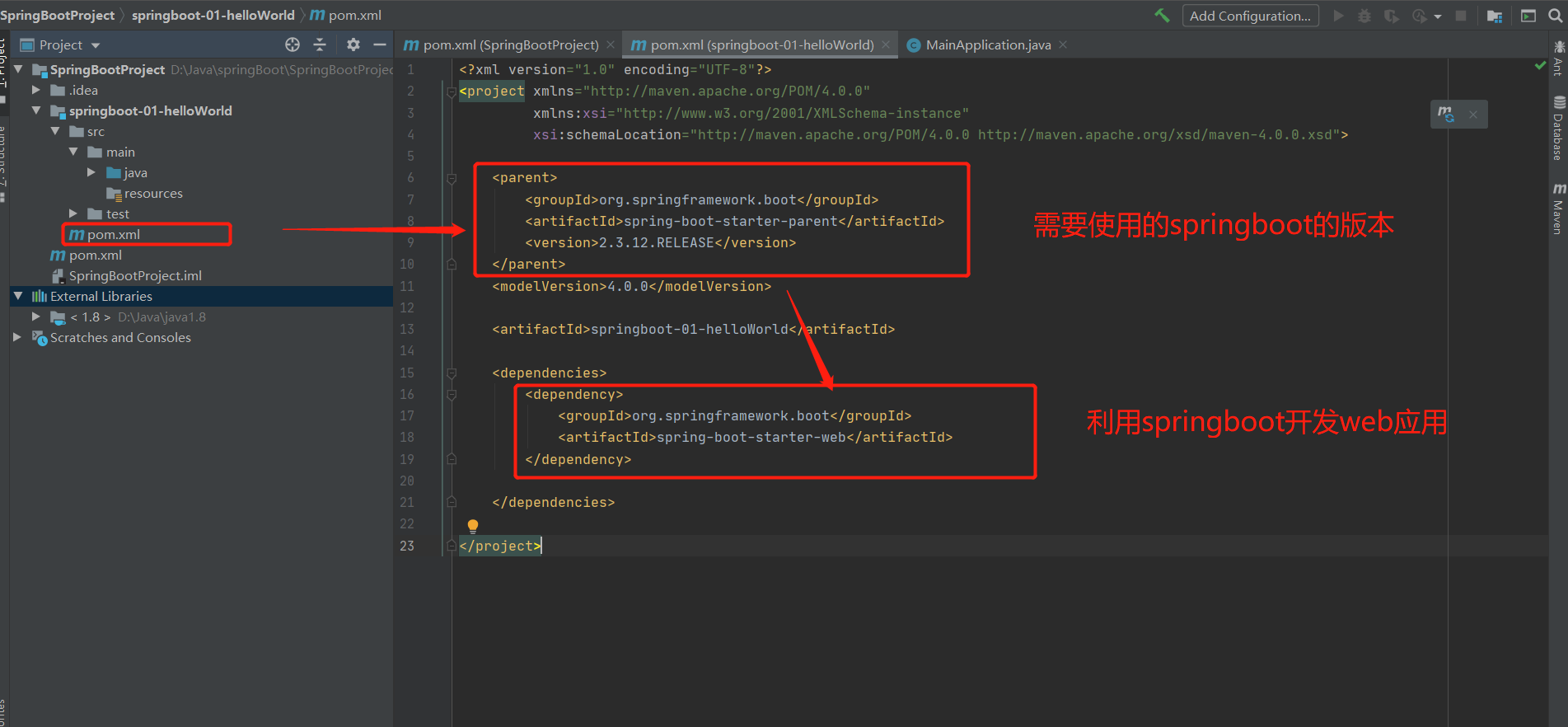Click the green Build Project hammer icon
The image size is (1568, 727).
coord(1162,16)
